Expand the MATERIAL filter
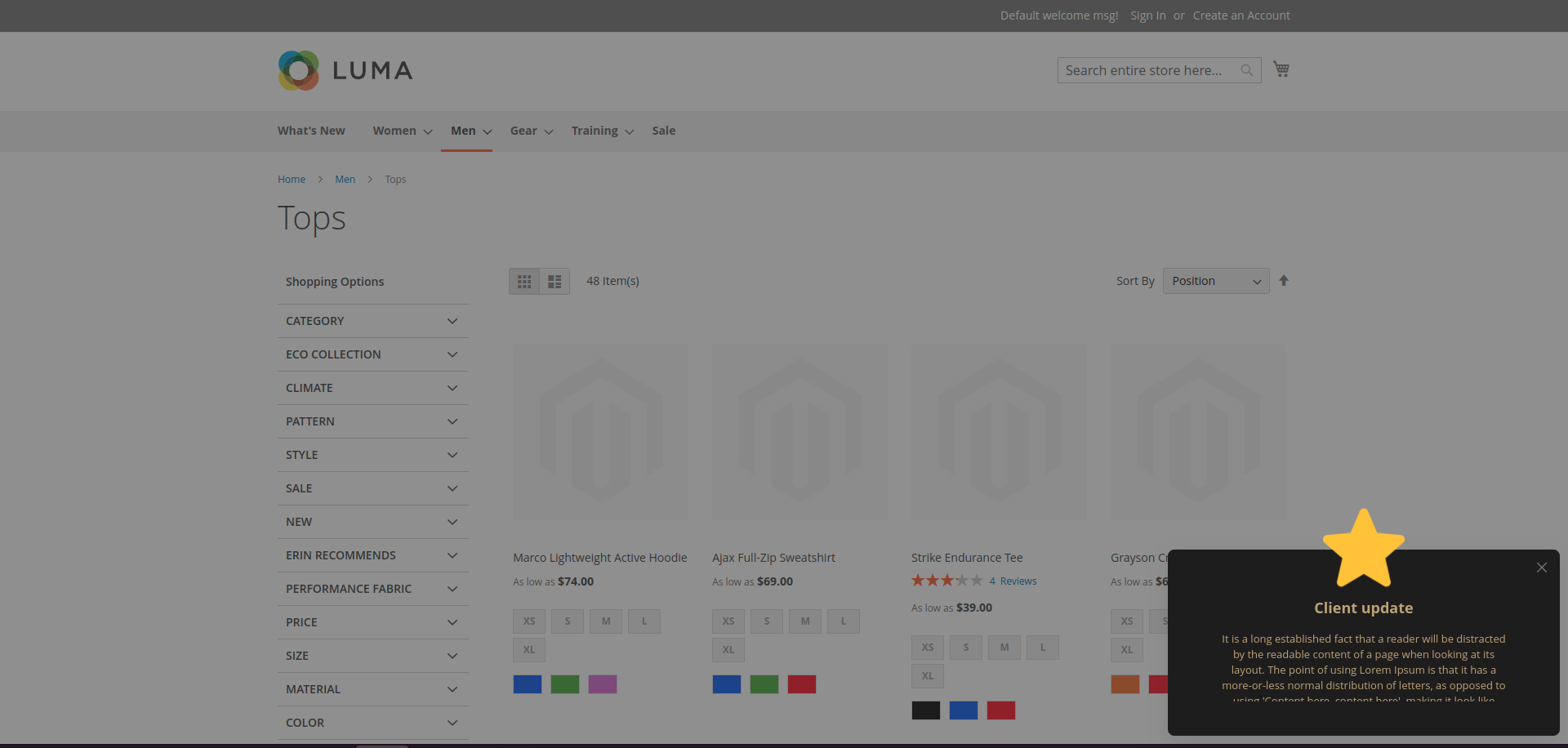The width and height of the screenshot is (1568, 748). [373, 689]
